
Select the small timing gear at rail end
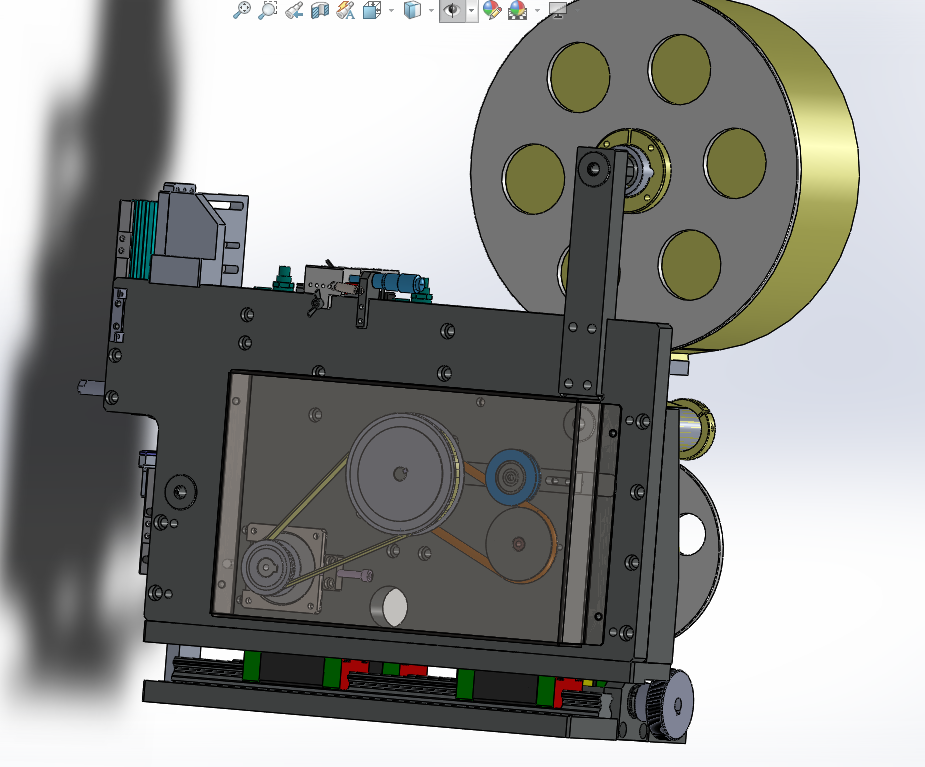(x=673, y=705)
